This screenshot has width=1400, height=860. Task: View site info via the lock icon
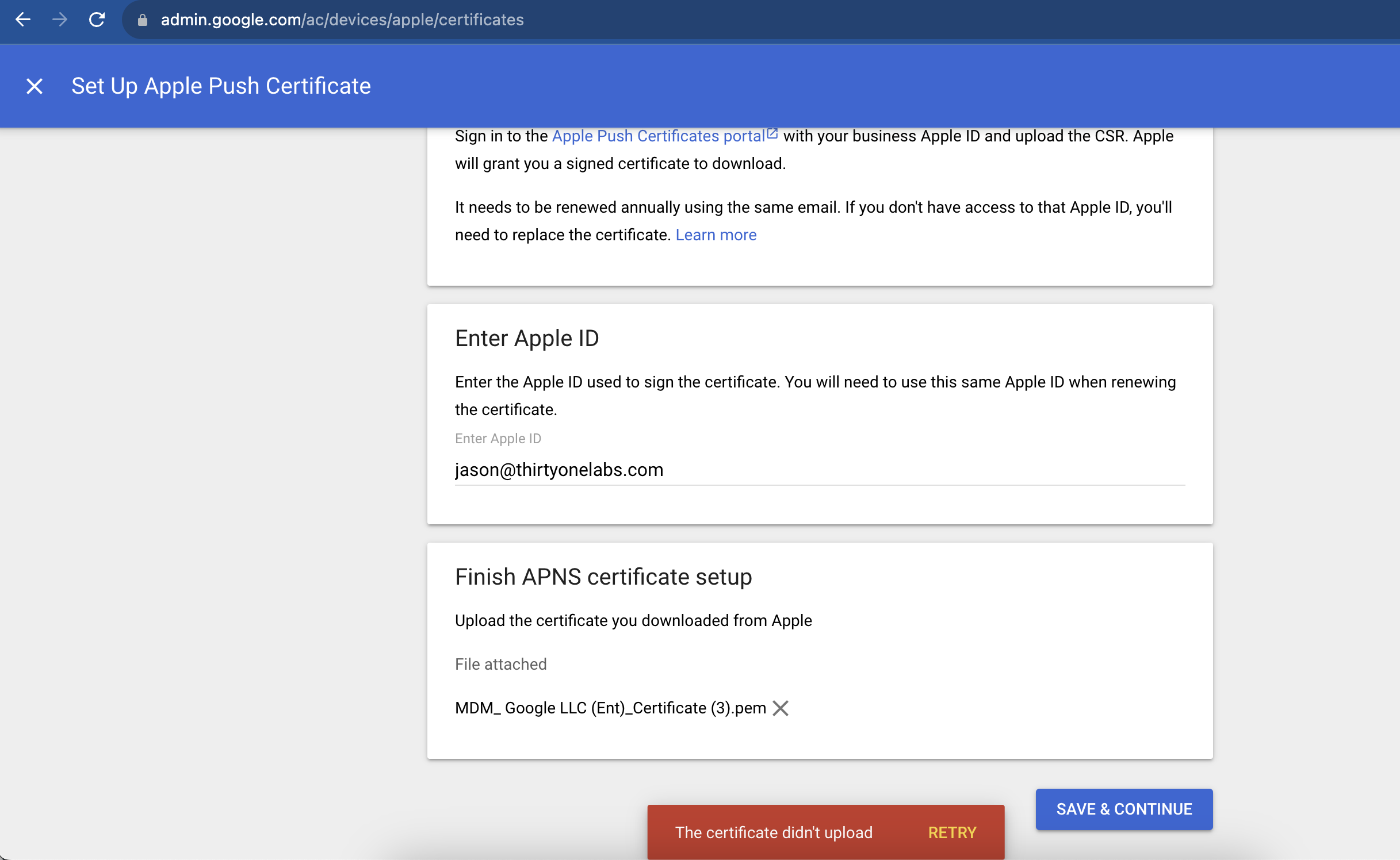click(143, 20)
